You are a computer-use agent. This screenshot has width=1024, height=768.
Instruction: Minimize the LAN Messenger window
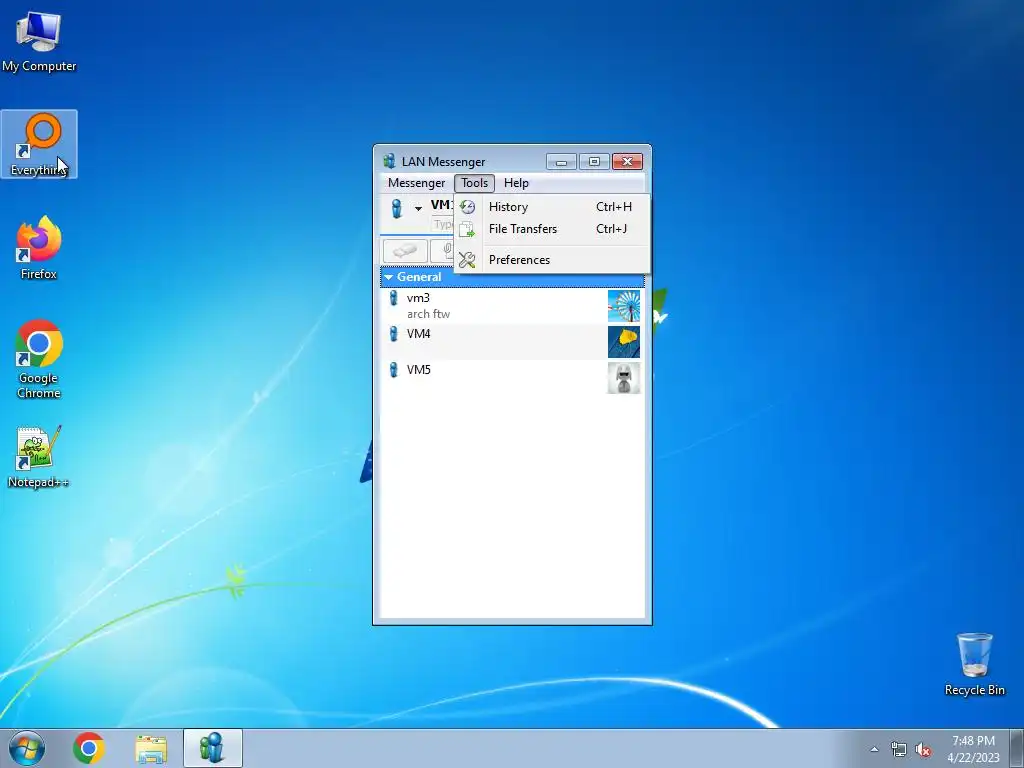coord(561,161)
